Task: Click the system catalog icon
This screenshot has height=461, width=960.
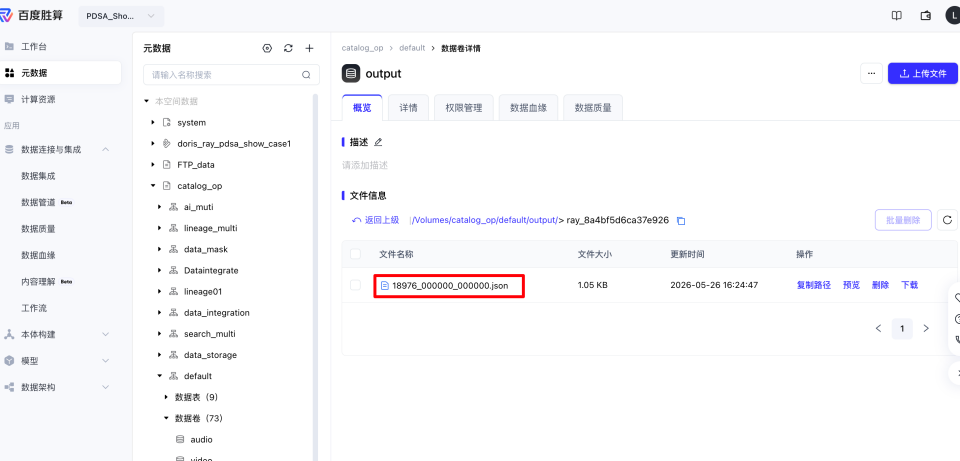Action: tap(166, 122)
